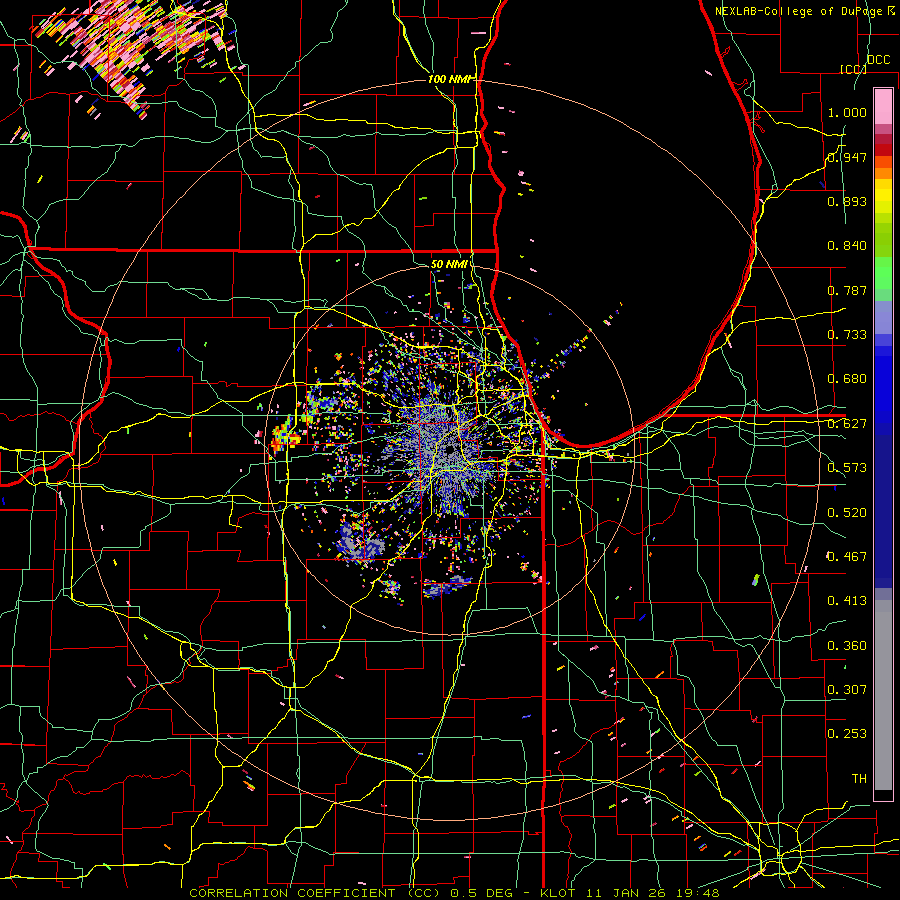The width and height of the screenshot is (900, 900).
Task: Click the 50 NMI range ring label
Action: 449,264
